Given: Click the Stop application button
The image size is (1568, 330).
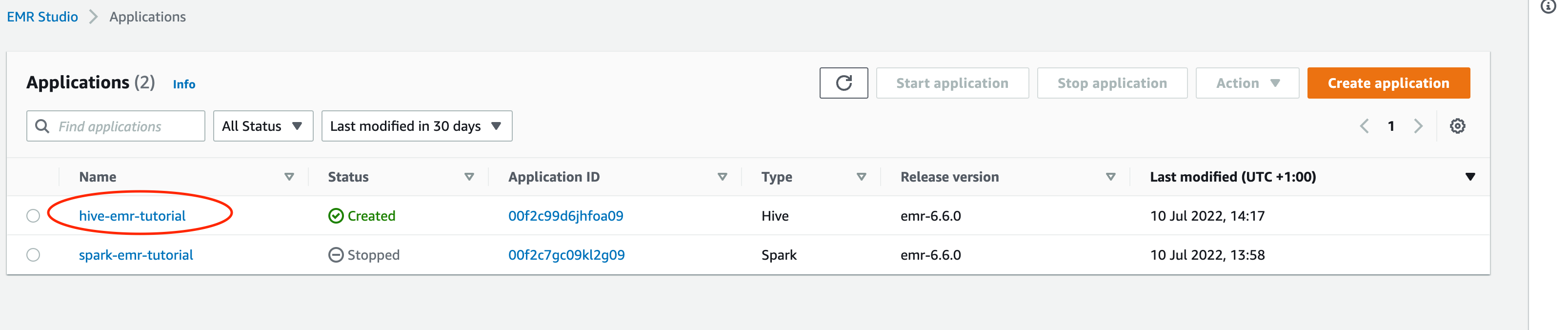Looking at the screenshot, I should tap(1111, 83).
